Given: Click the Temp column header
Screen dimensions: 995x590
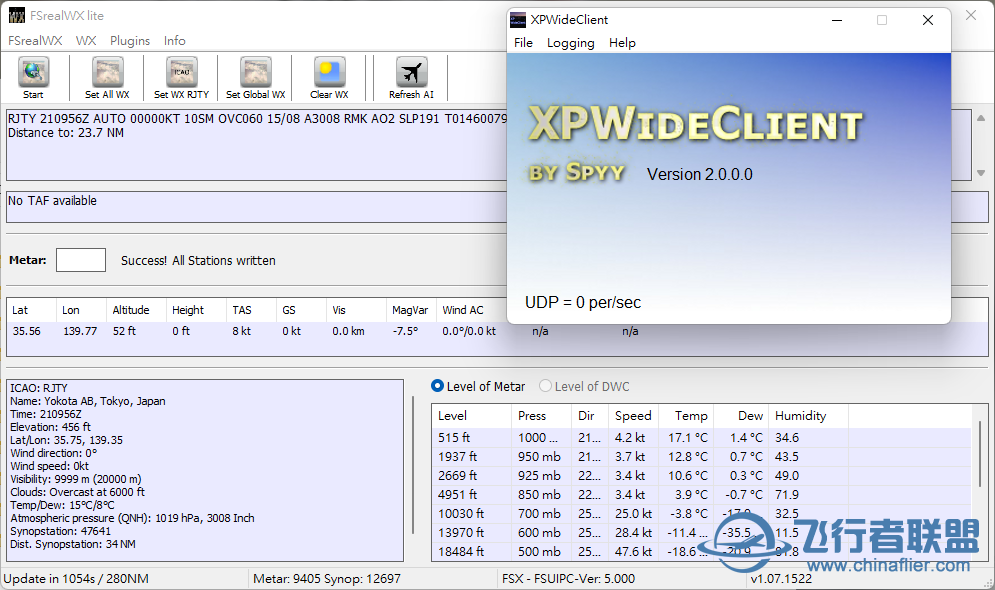Looking at the screenshot, I should pos(687,416).
